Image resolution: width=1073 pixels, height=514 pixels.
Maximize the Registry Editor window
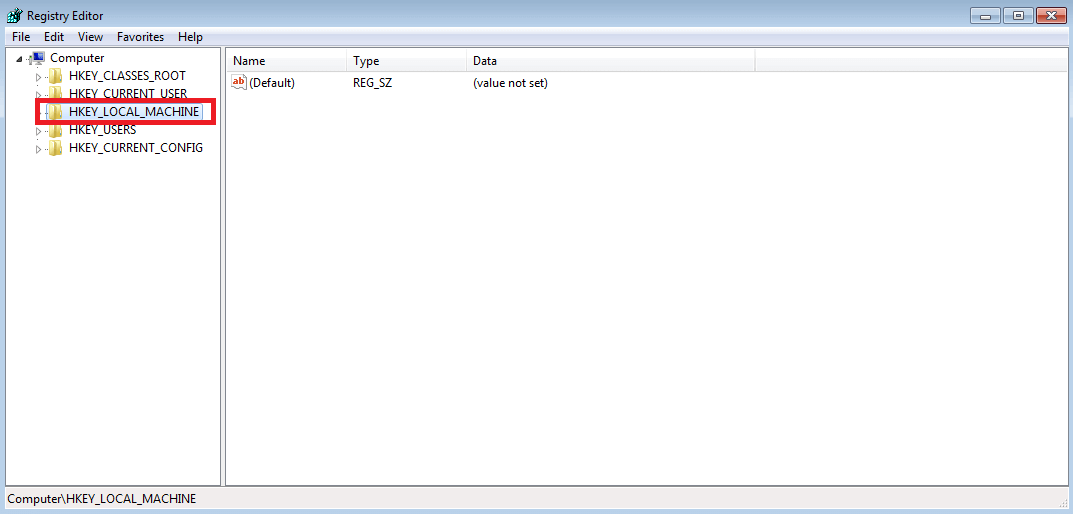(1018, 15)
